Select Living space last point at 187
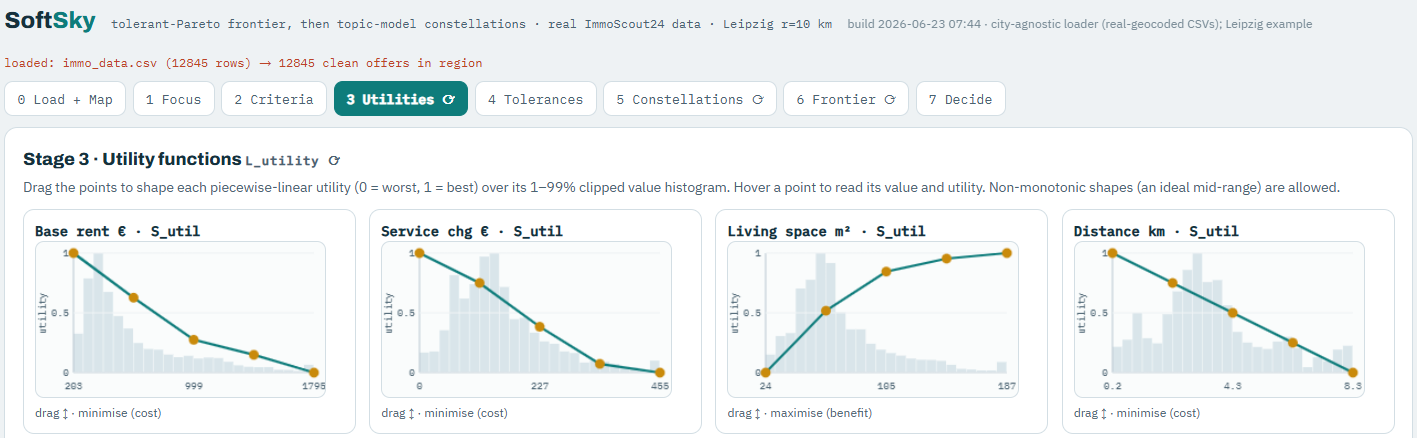The height and width of the screenshot is (438, 1417). tap(1006, 253)
